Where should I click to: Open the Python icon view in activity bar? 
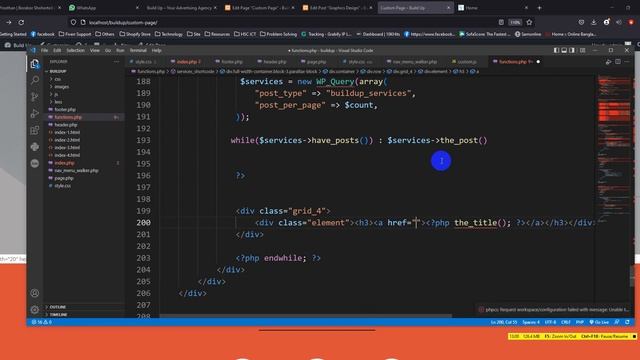click(35, 147)
